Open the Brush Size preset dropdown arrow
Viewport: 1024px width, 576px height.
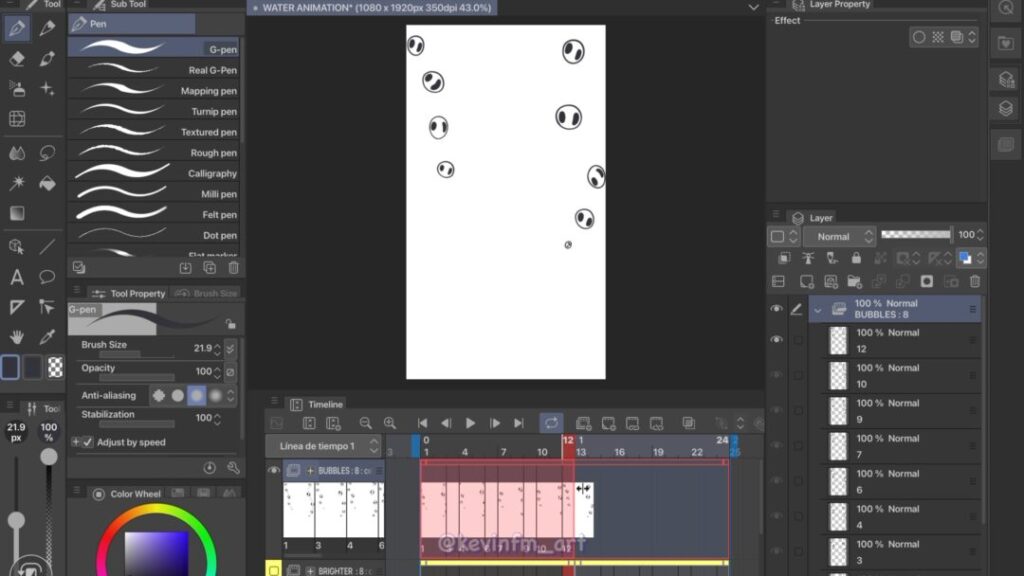pos(231,349)
